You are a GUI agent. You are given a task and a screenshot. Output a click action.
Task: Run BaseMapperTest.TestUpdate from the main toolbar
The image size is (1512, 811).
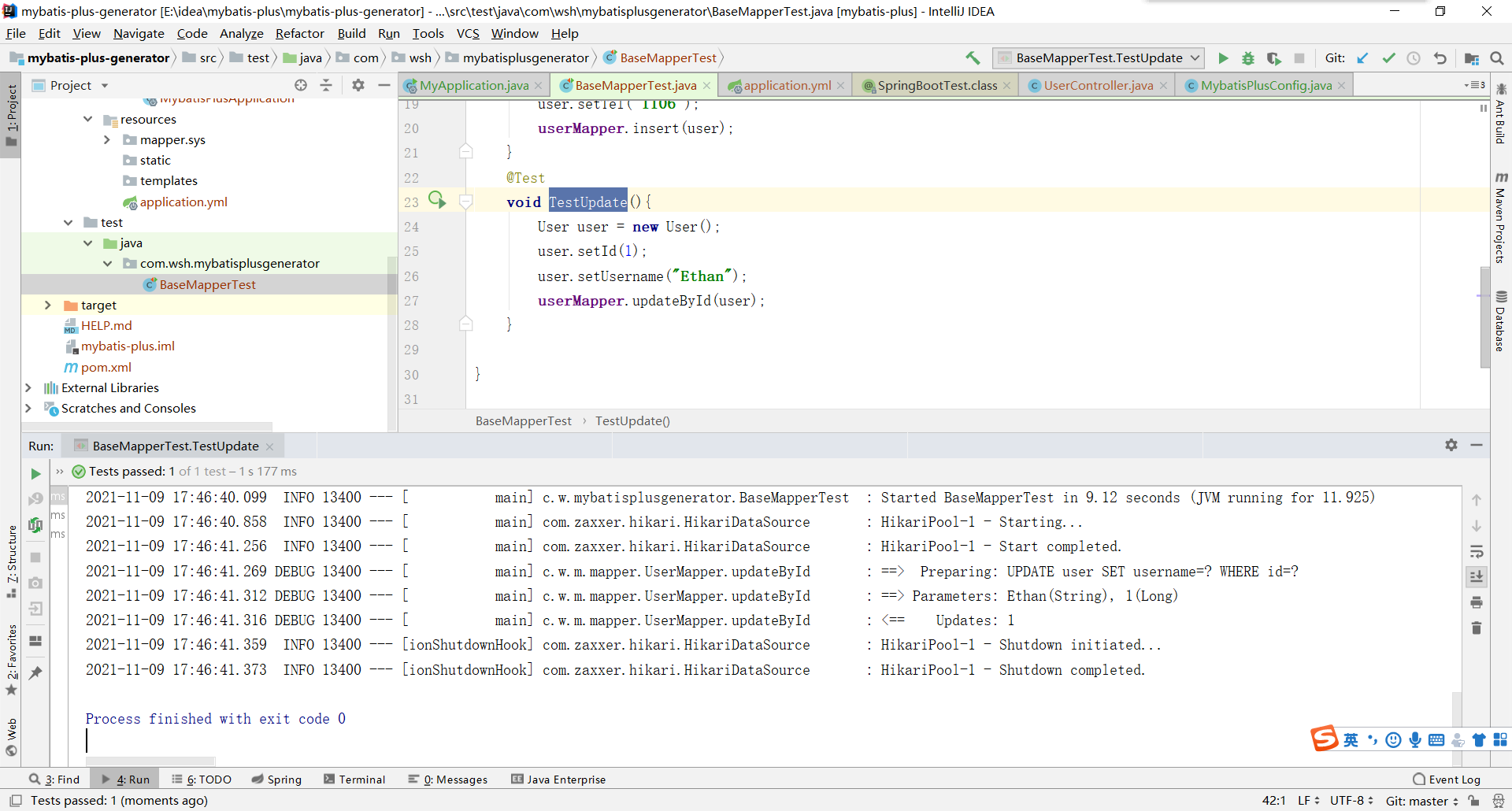coord(1223,58)
